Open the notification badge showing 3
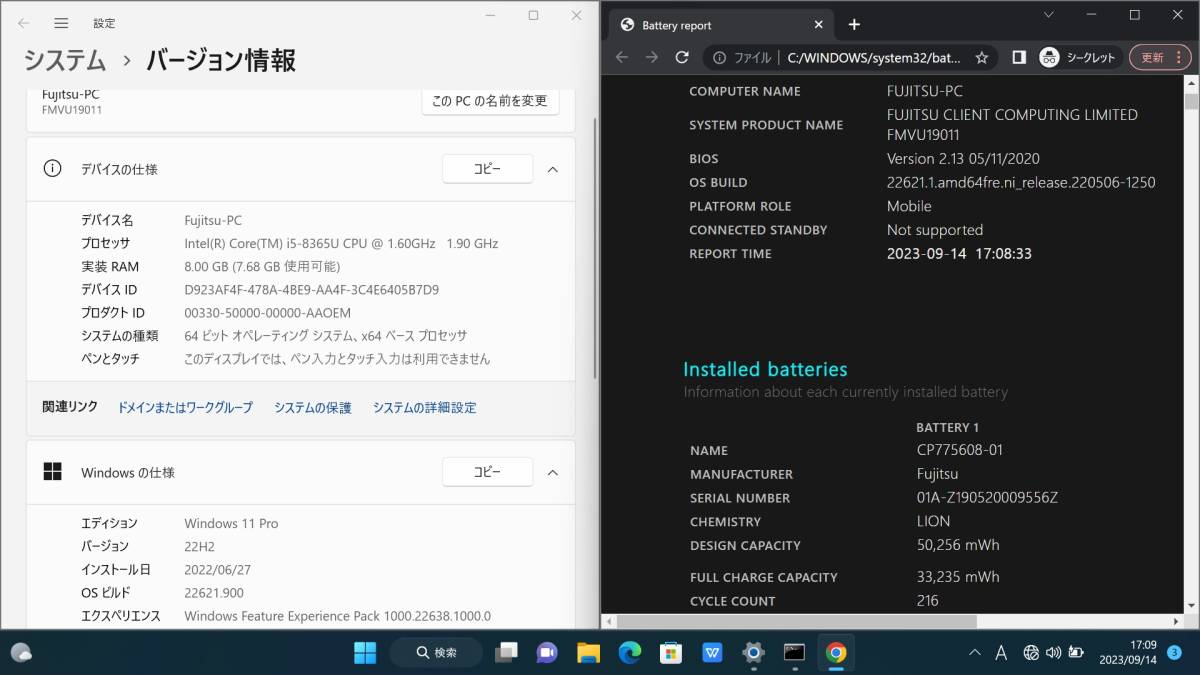The image size is (1200, 675). point(1174,653)
